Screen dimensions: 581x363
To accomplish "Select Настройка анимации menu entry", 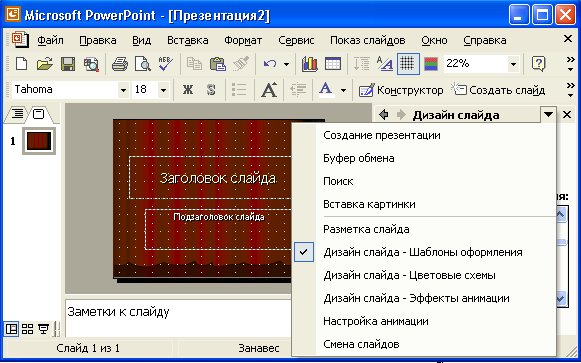I will coord(424,321).
